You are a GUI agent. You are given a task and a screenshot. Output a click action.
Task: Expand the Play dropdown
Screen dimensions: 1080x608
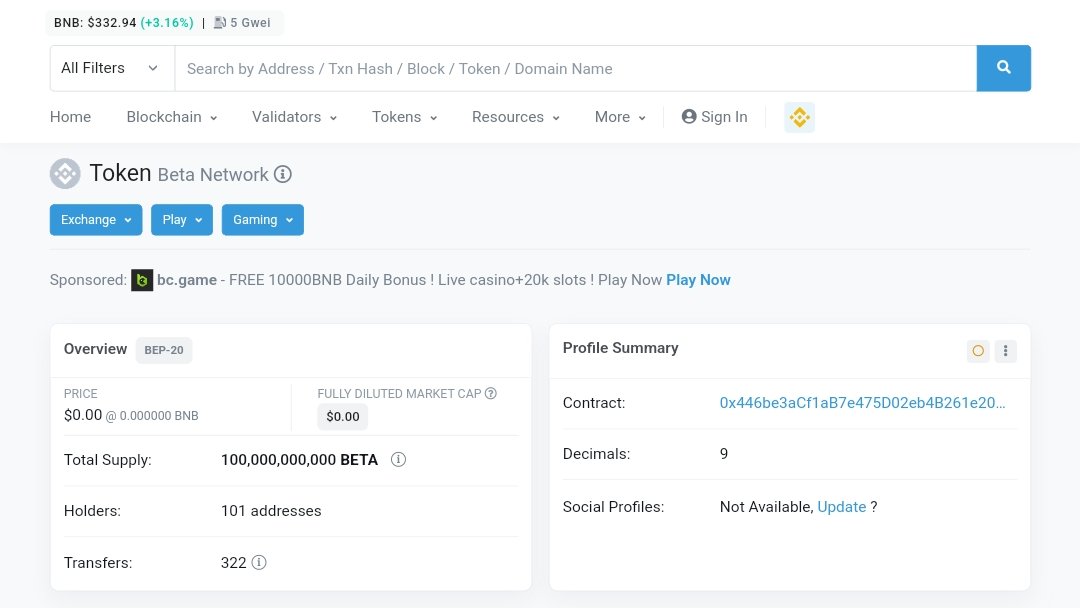tap(181, 219)
